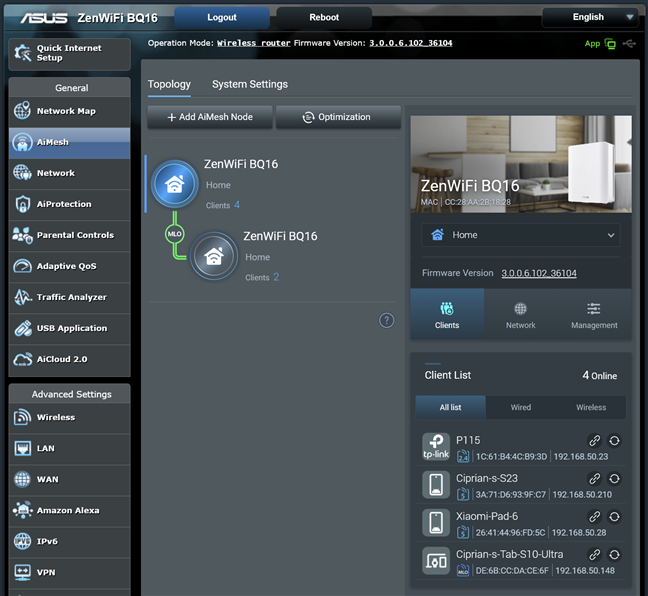Click Xiaomi-Pad-6 device icon
The width and height of the screenshot is (648, 596).
pos(436,523)
